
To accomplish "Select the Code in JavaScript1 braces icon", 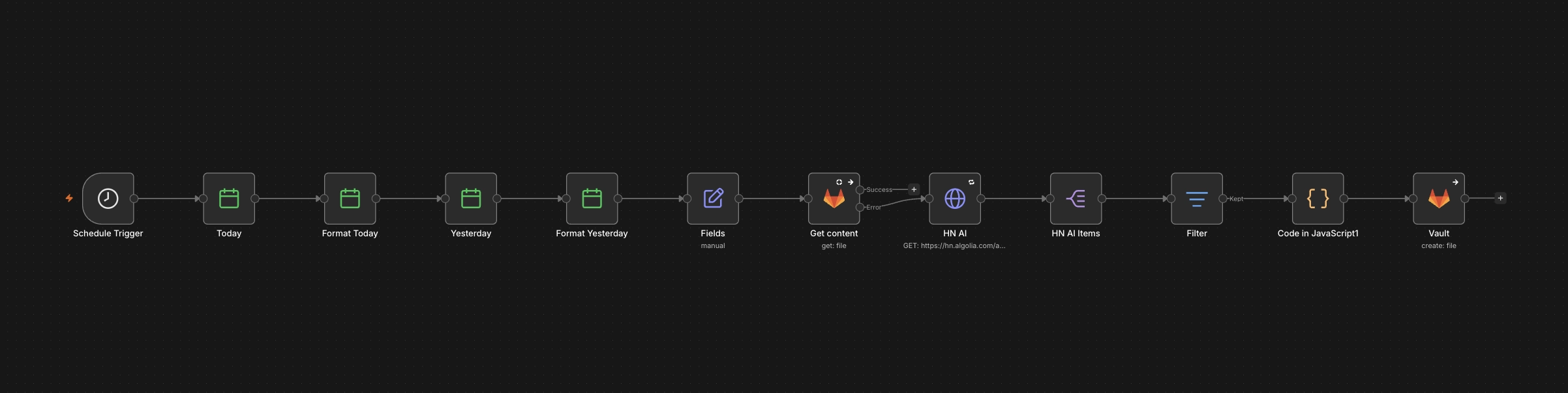I will [x=1318, y=198].
